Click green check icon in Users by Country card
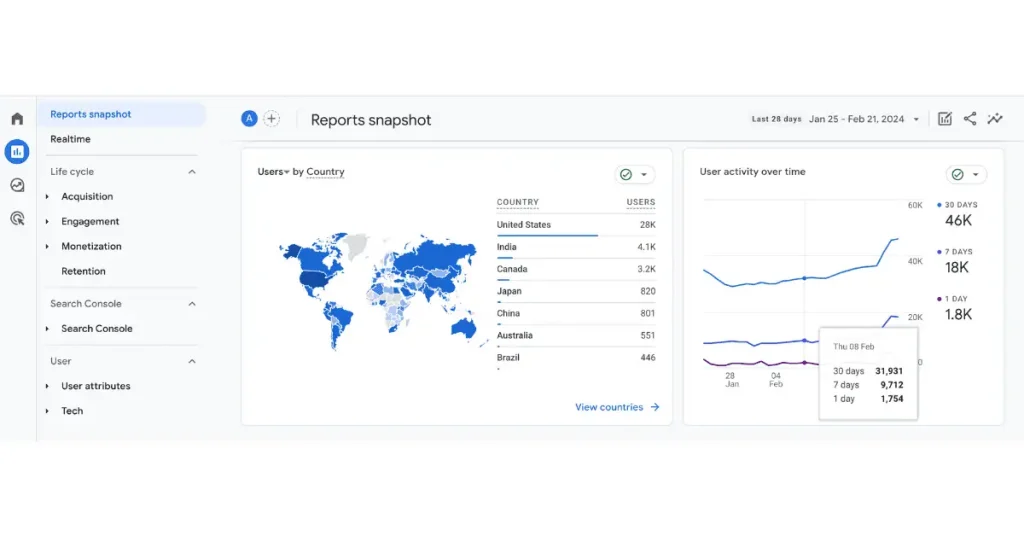The width and height of the screenshot is (1024, 536). coord(626,174)
